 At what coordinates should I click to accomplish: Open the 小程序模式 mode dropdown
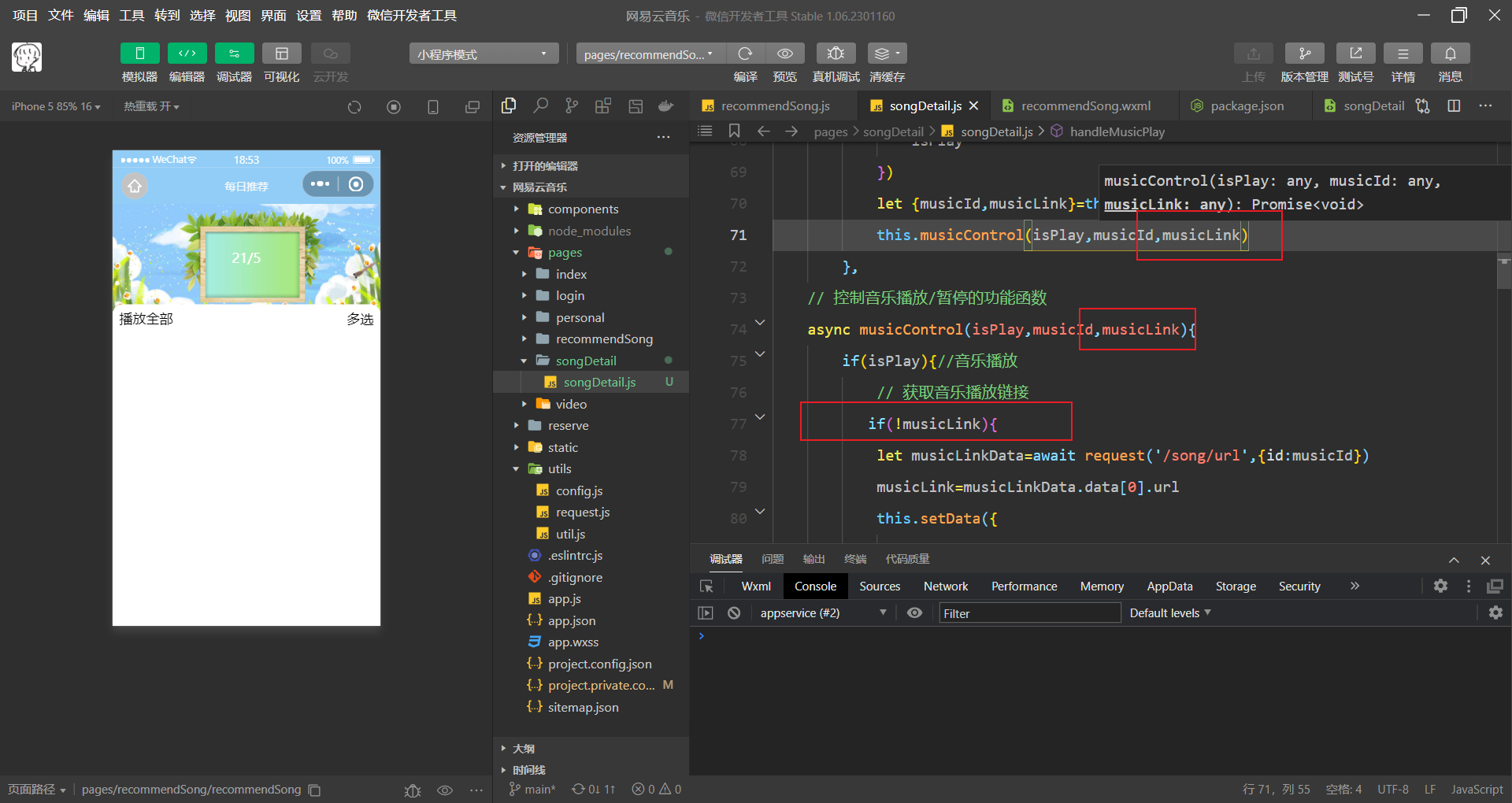484,54
